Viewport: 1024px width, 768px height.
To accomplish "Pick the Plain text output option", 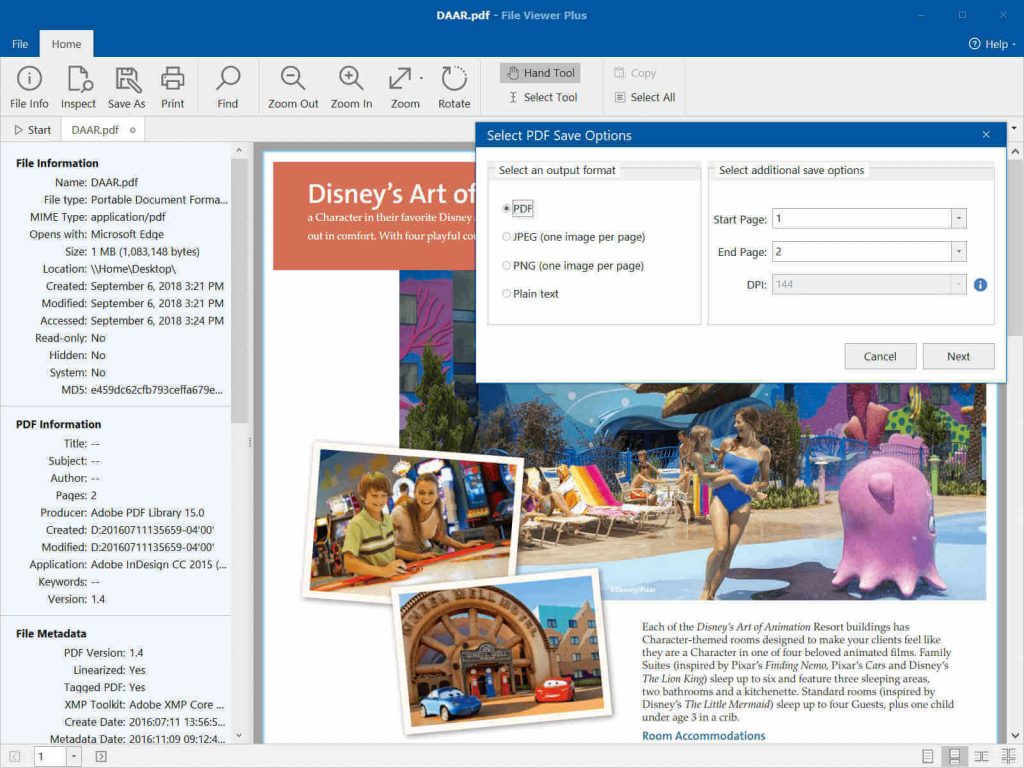I will tap(507, 294).
